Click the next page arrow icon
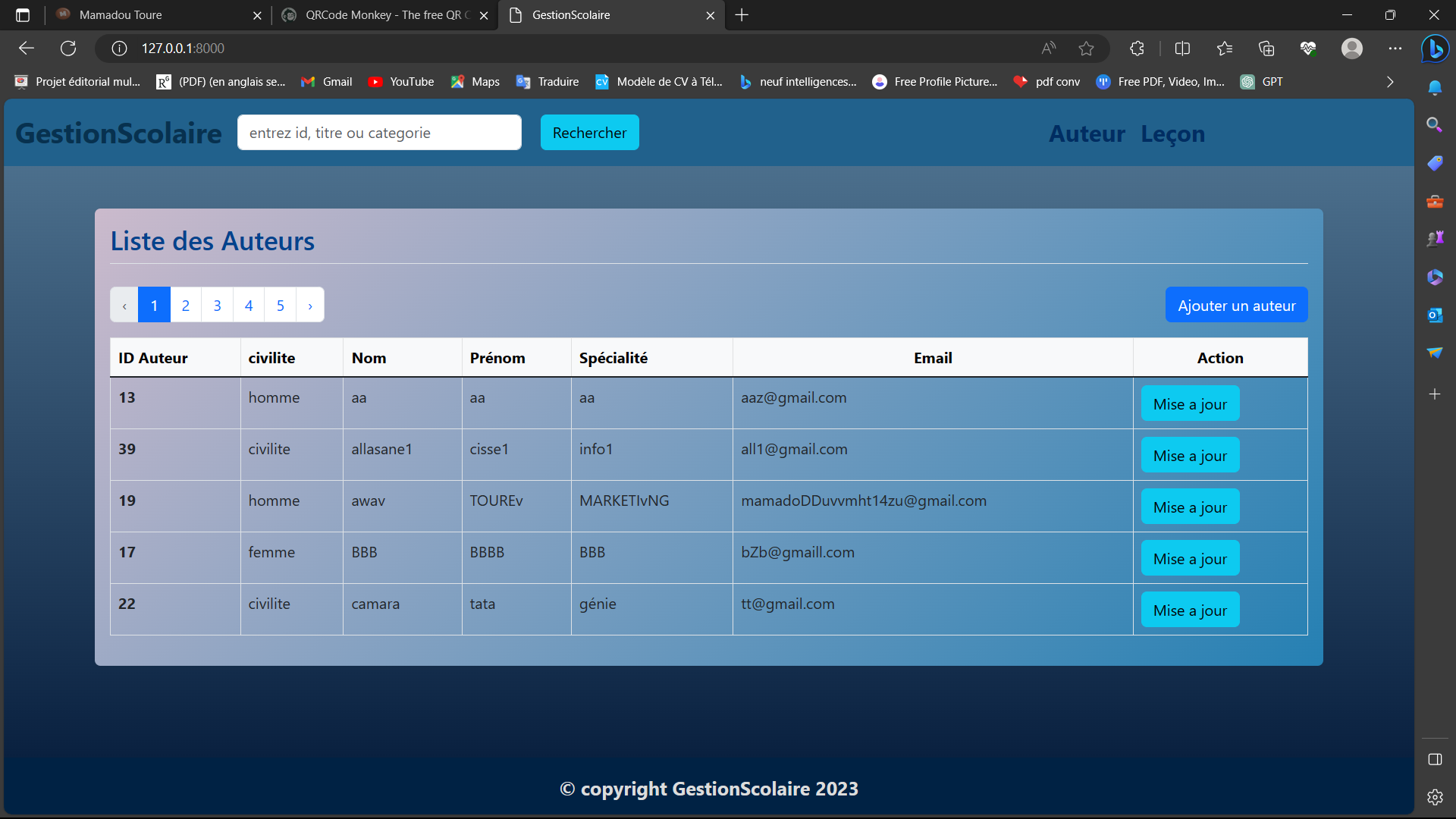The height and width of the screenshot is (819, 1456). tap(310, 304)
